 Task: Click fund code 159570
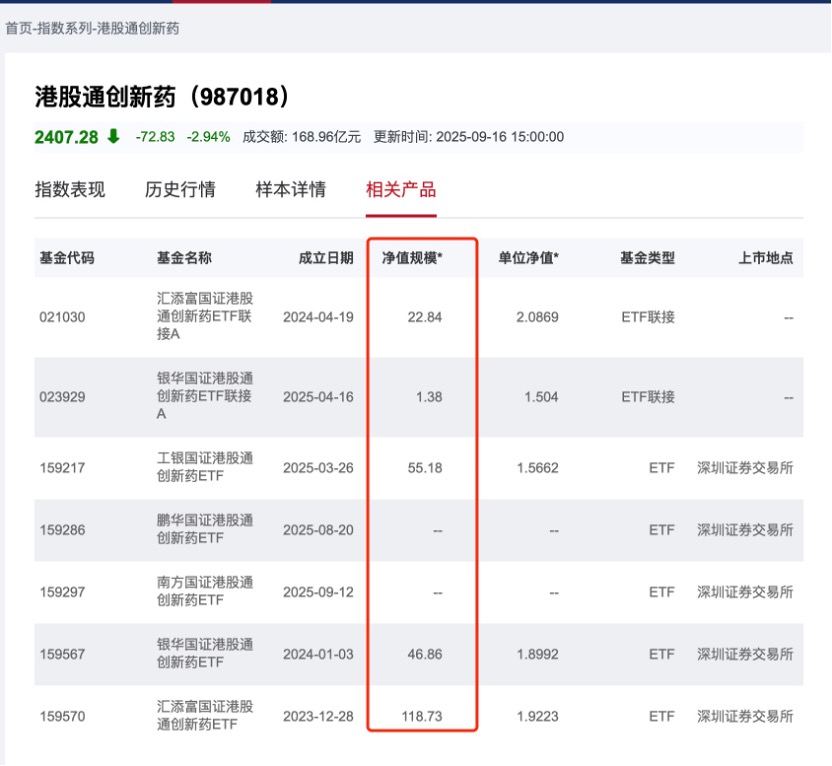(x=62, y=716)
